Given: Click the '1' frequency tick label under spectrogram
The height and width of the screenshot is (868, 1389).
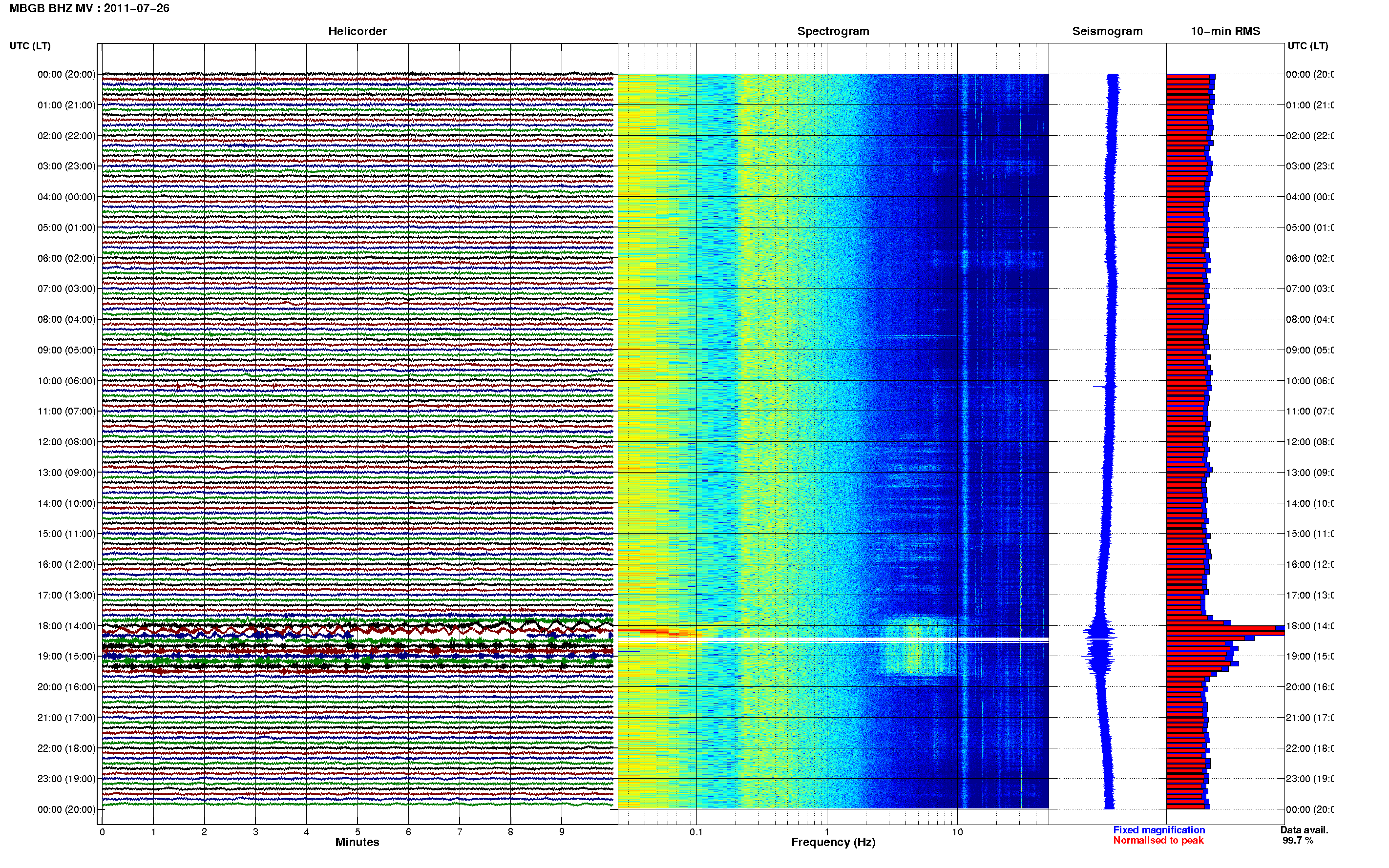Looking at the screenshot, I should click(827, 832).
